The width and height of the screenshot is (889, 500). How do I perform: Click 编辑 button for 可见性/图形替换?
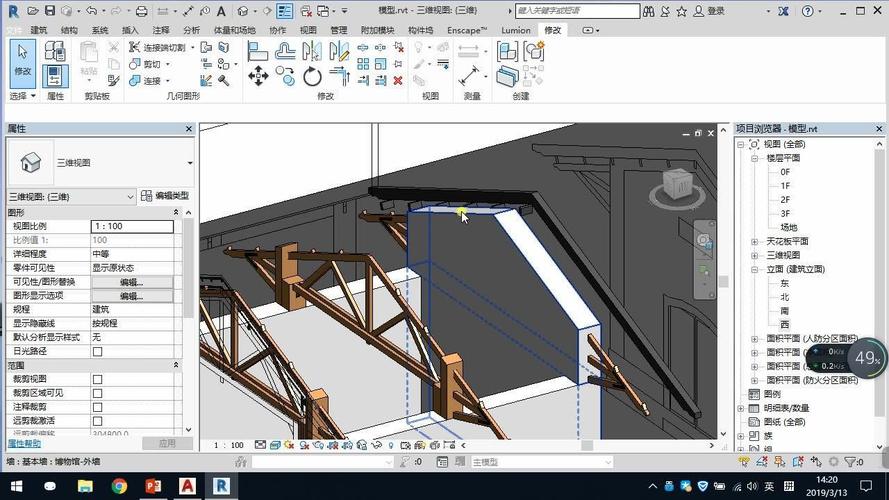click(132, 282)
